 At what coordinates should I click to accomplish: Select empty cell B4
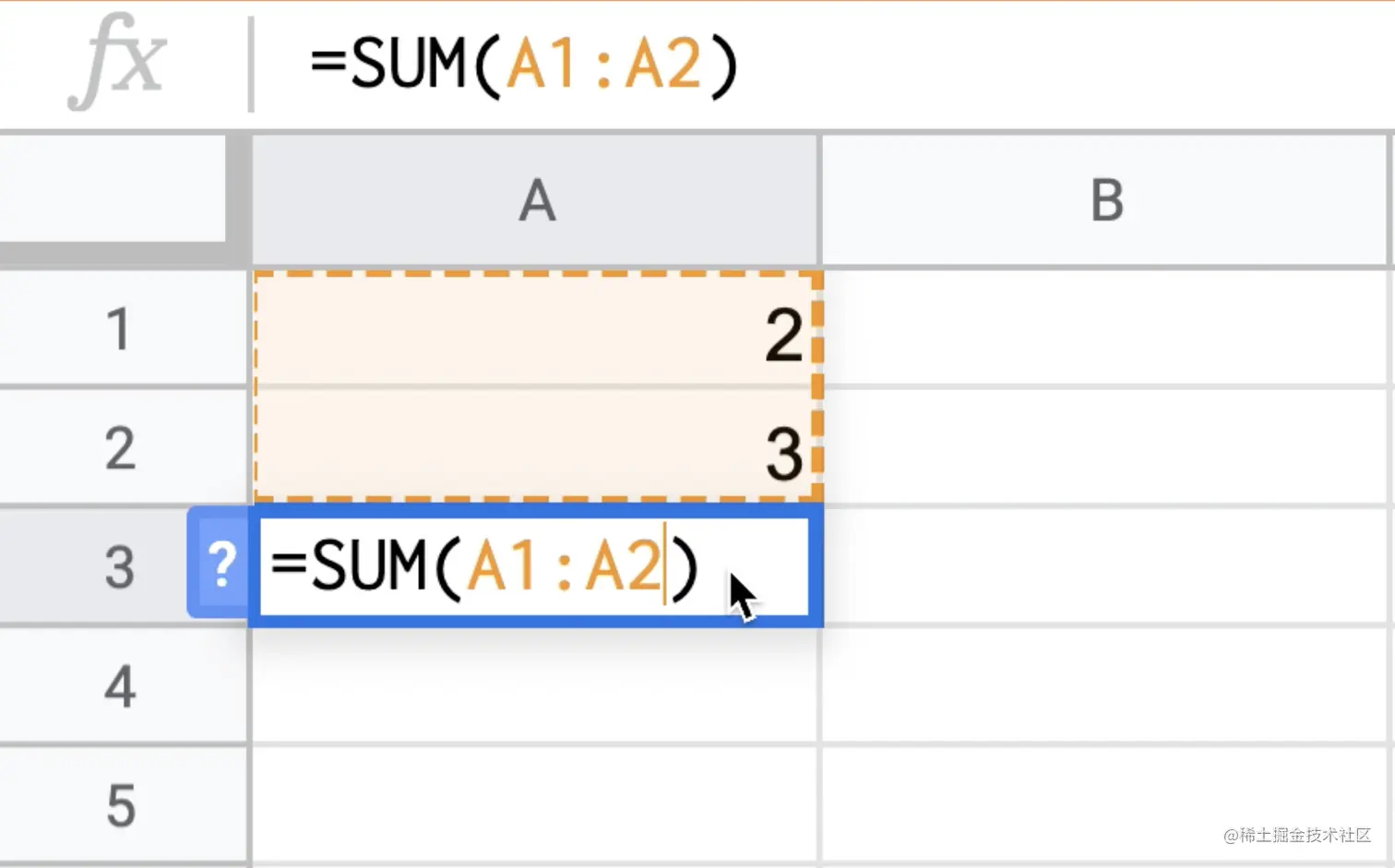pyautogui.click(x=1106, y=685)
